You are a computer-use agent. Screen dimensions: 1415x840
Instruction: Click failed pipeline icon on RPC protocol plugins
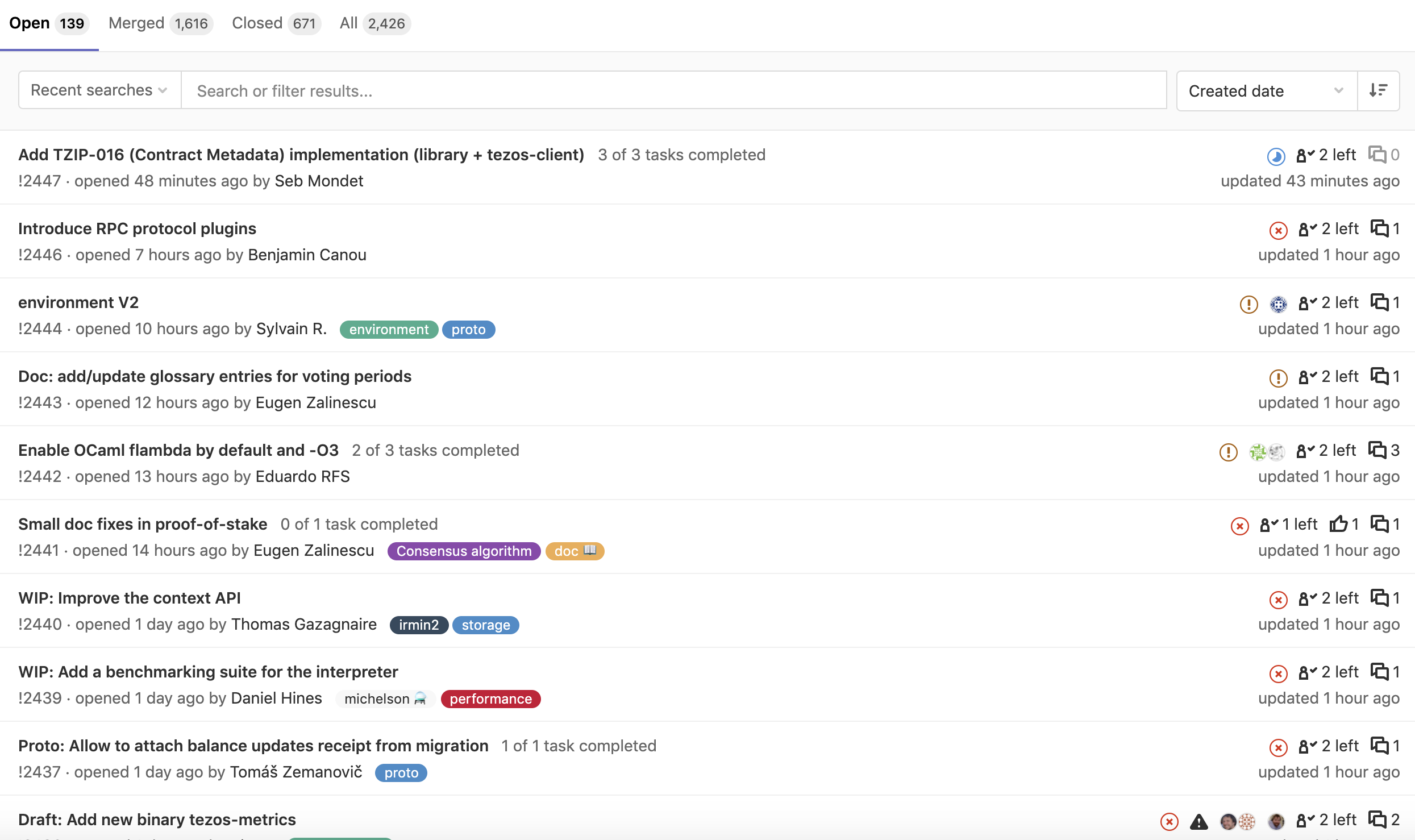click(x=1278, y=230)
